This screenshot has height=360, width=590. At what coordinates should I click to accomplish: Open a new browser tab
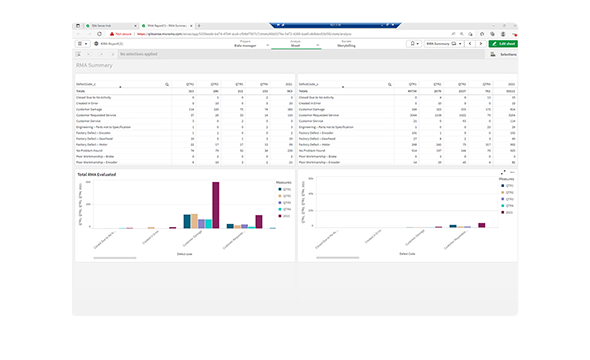pyautogui.click(x=199, y=26)
